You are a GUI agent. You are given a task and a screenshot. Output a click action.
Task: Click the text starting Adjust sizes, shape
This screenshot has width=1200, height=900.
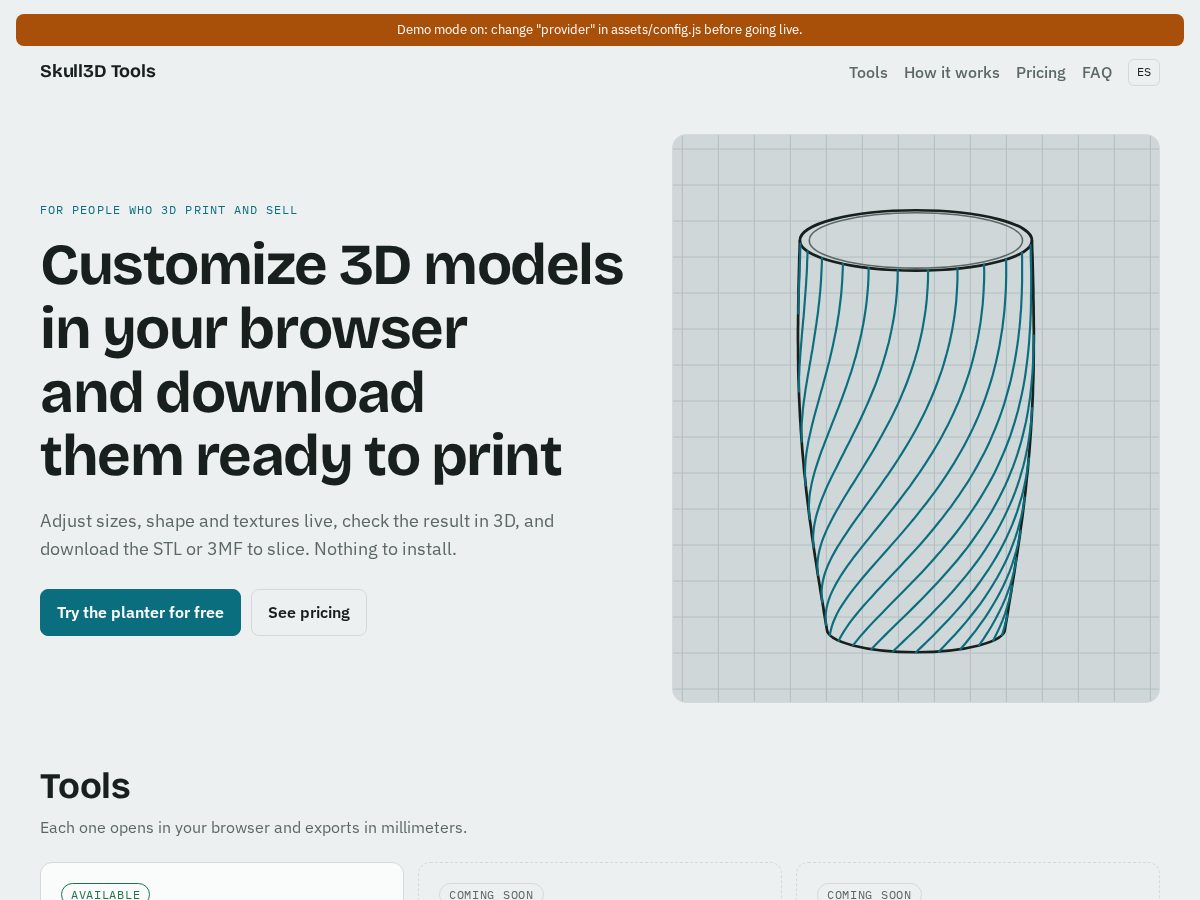coord(297,534)
